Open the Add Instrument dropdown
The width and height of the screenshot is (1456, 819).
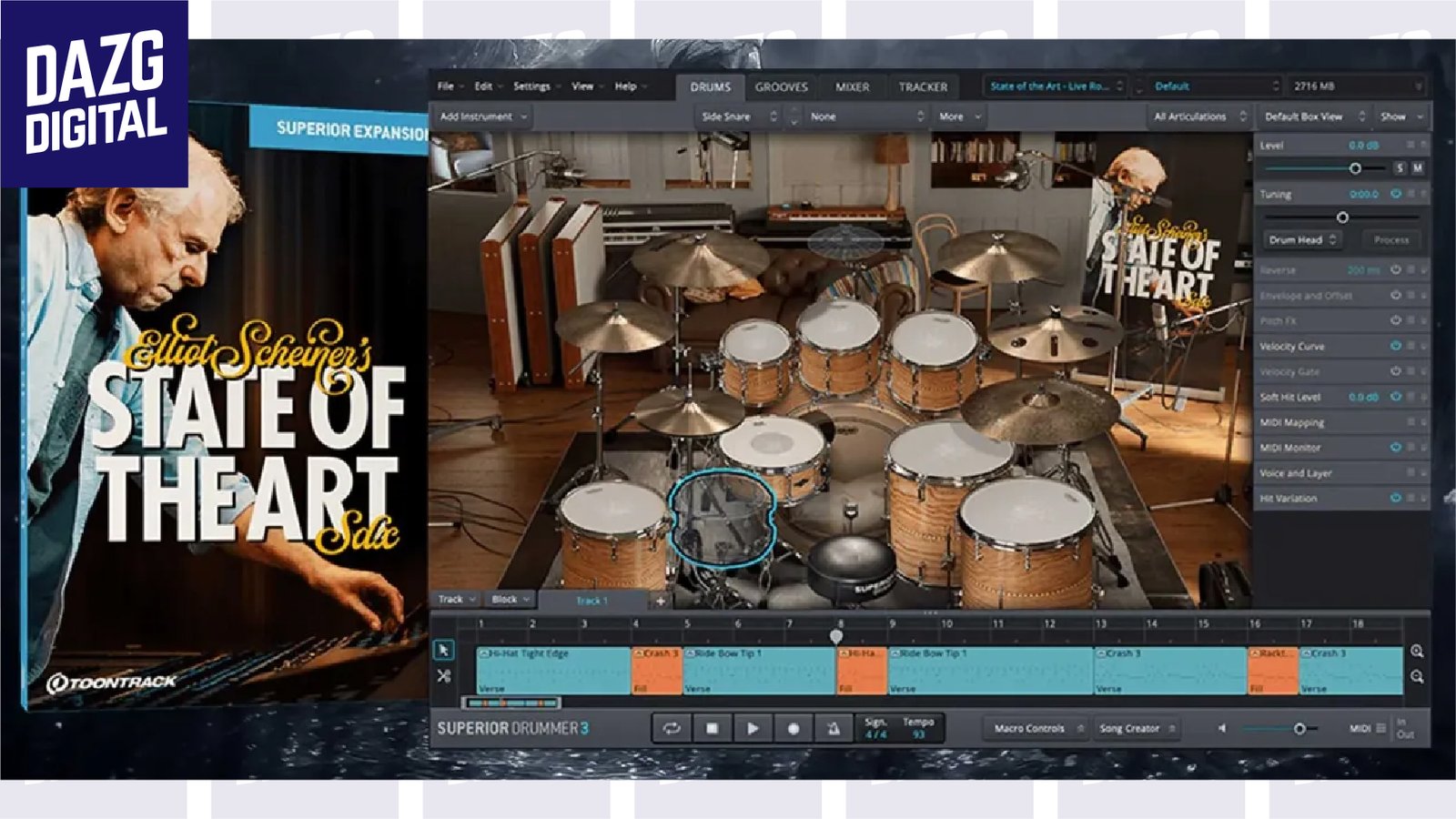tap(483, 116)
